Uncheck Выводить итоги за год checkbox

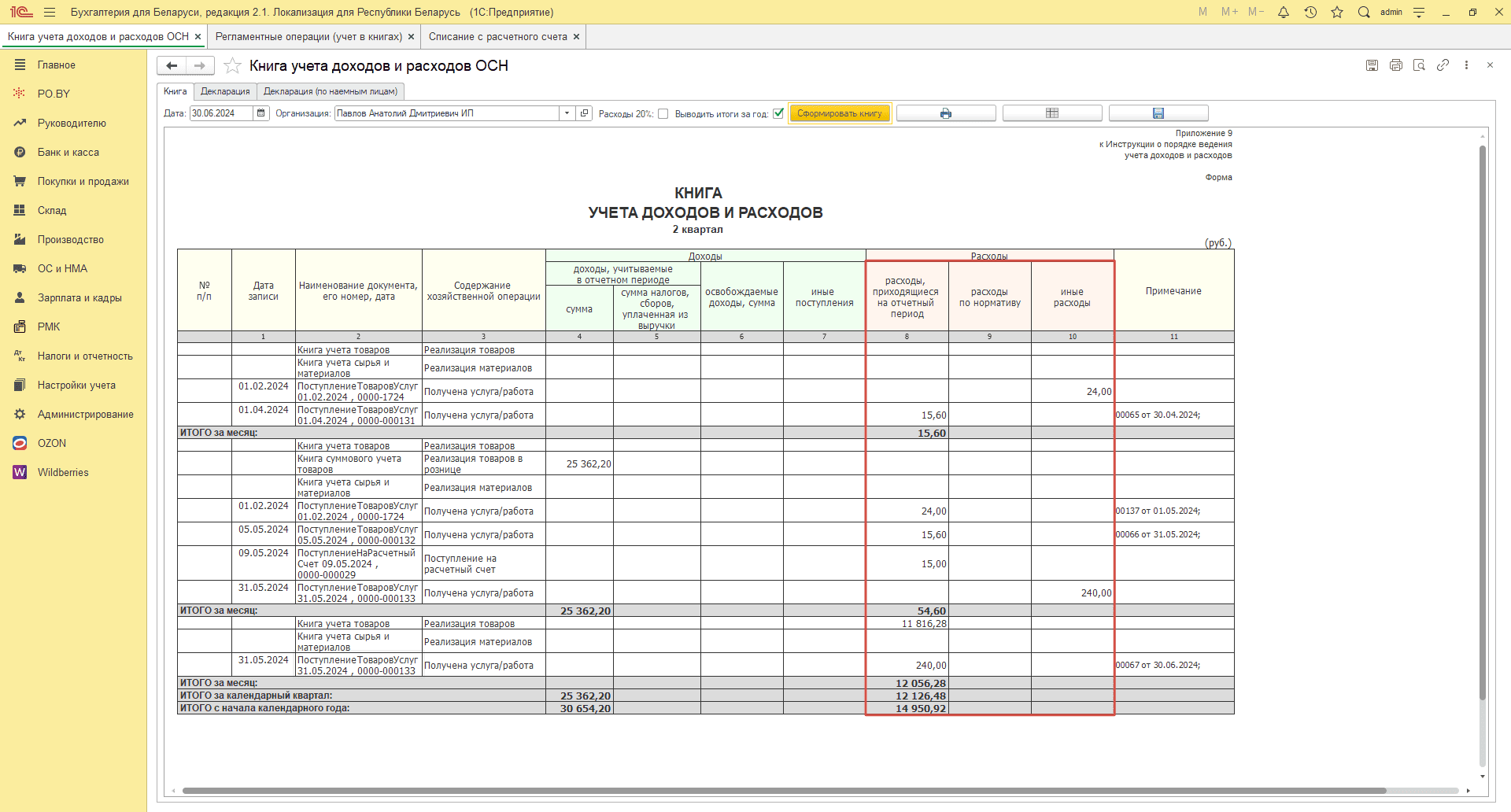click(x=778, y=113)
